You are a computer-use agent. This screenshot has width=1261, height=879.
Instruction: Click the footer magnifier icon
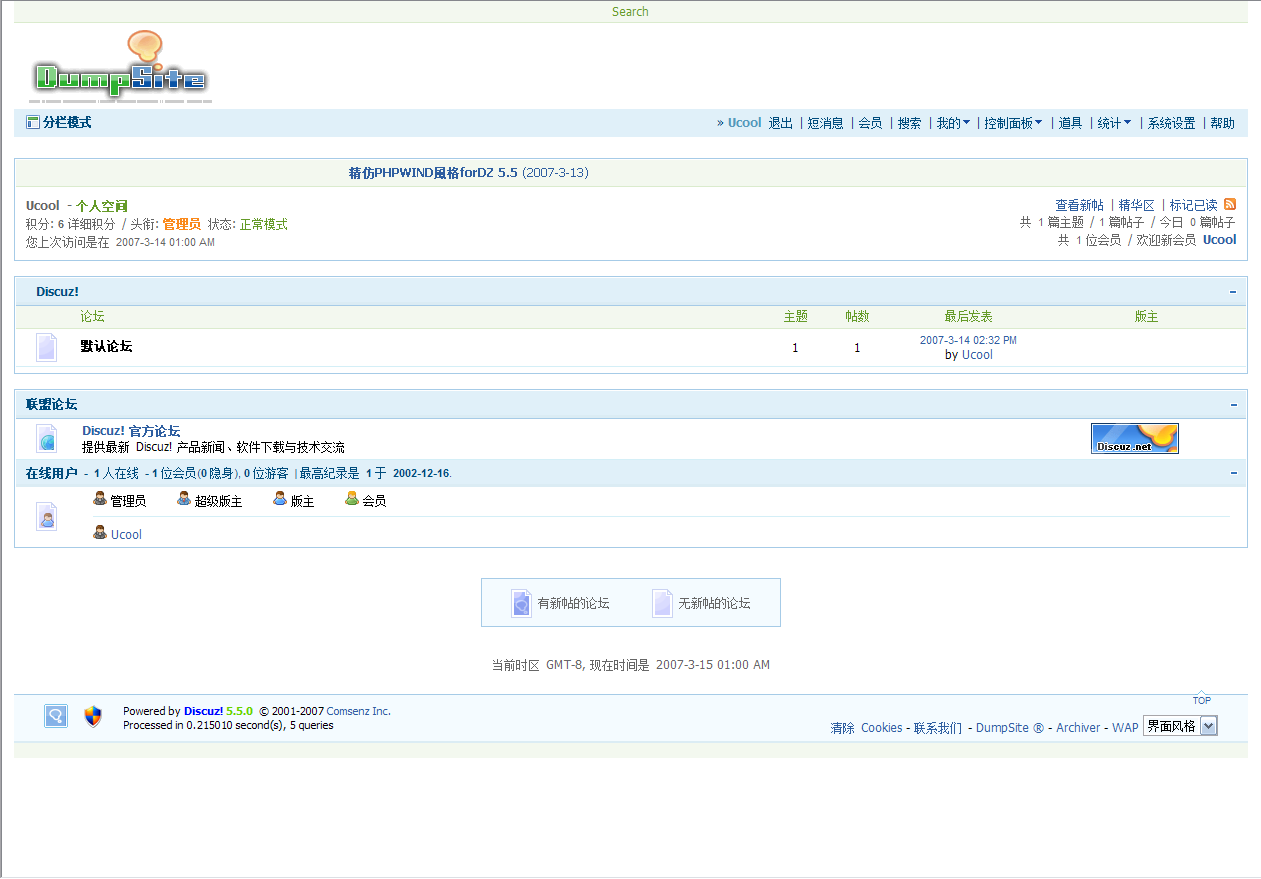pyautogui.click(x=56, y=716)
